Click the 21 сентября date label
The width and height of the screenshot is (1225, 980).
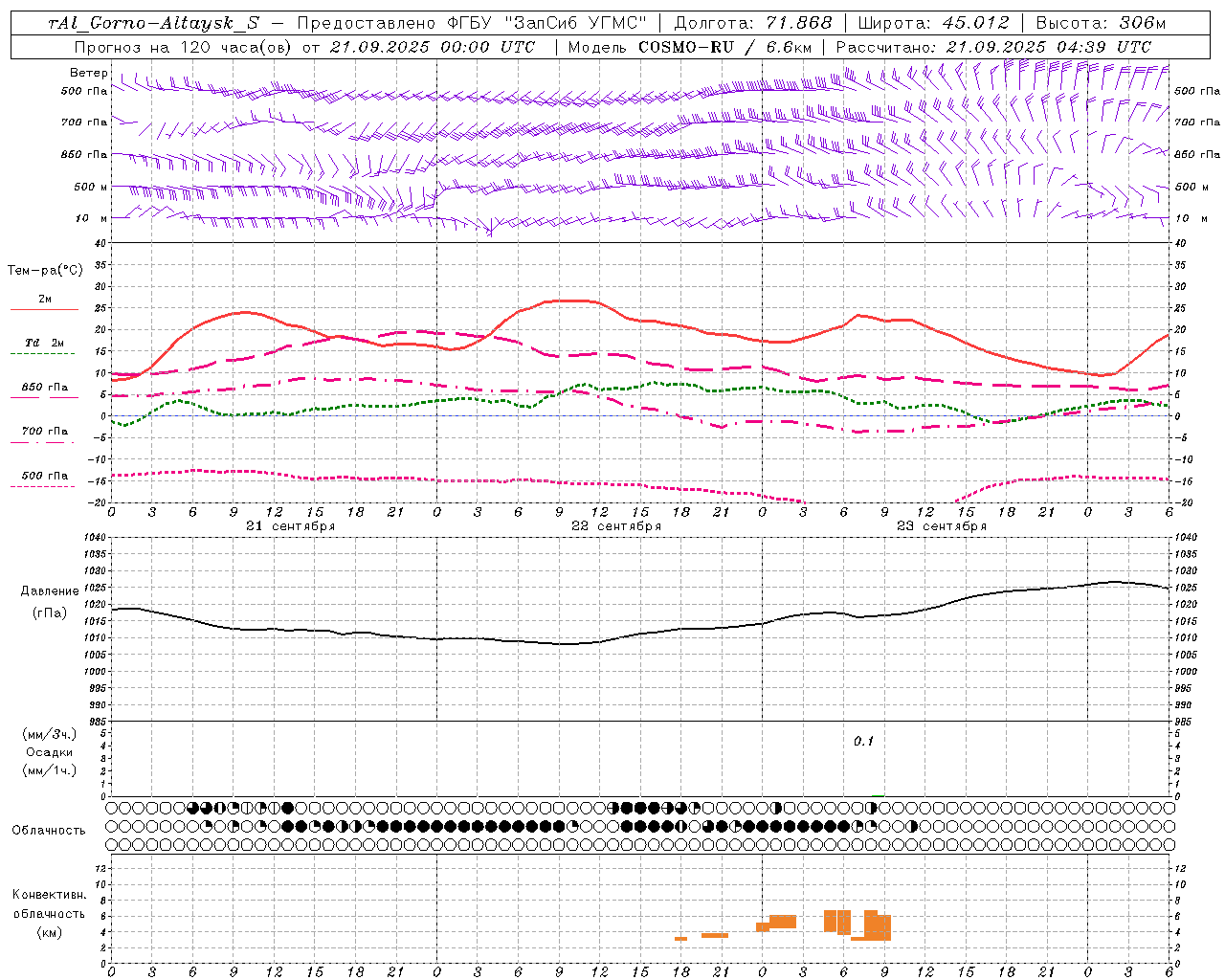pyautogui.click(x=290, y=526)
